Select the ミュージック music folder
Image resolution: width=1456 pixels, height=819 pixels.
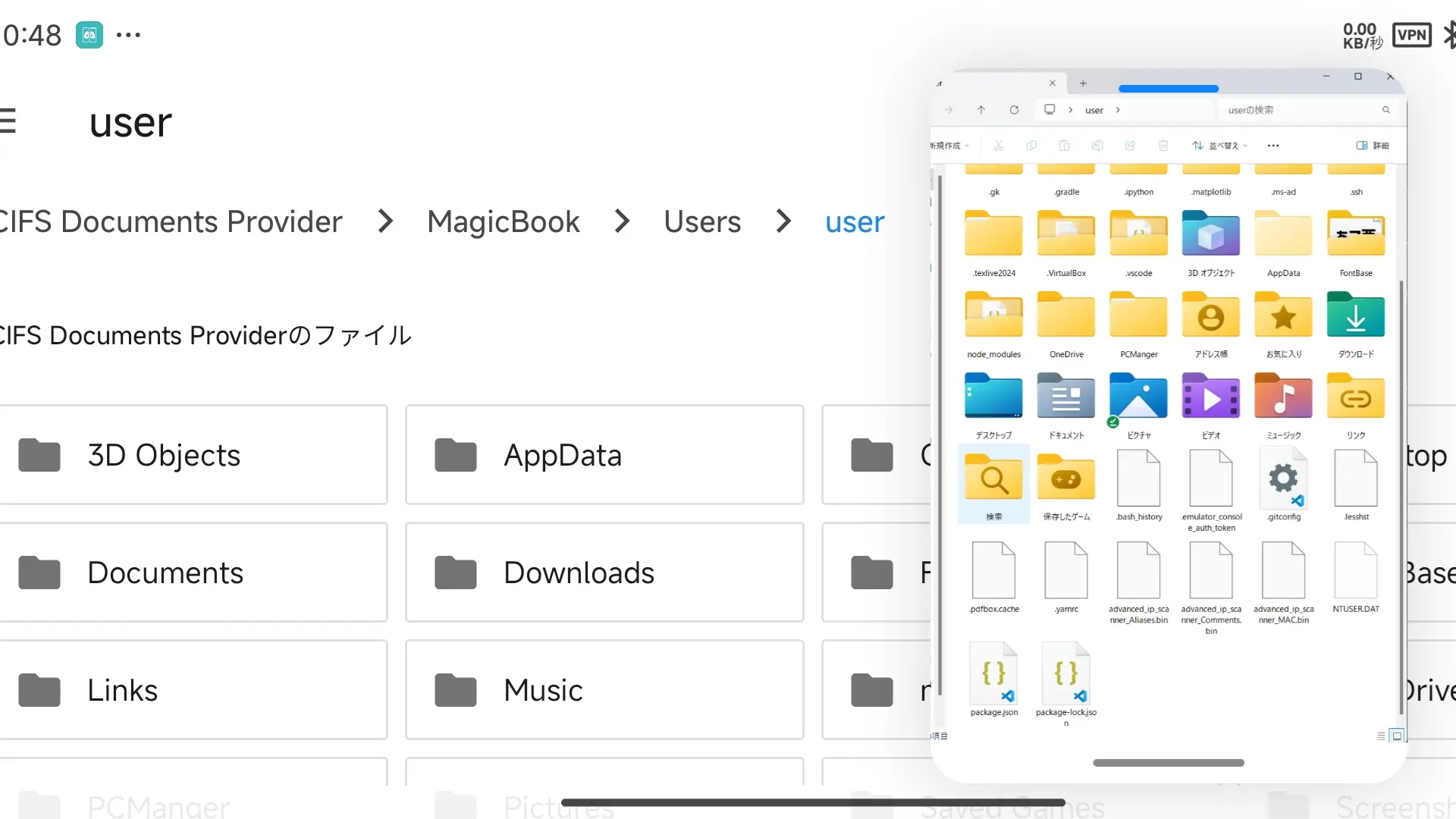coord(1284,406)
